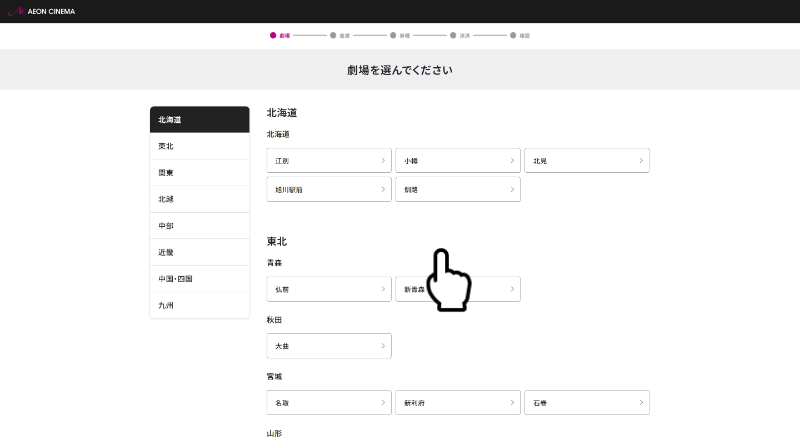
Task: Open the 新青森 theater chevron
Action: click(x=512, y=289)
